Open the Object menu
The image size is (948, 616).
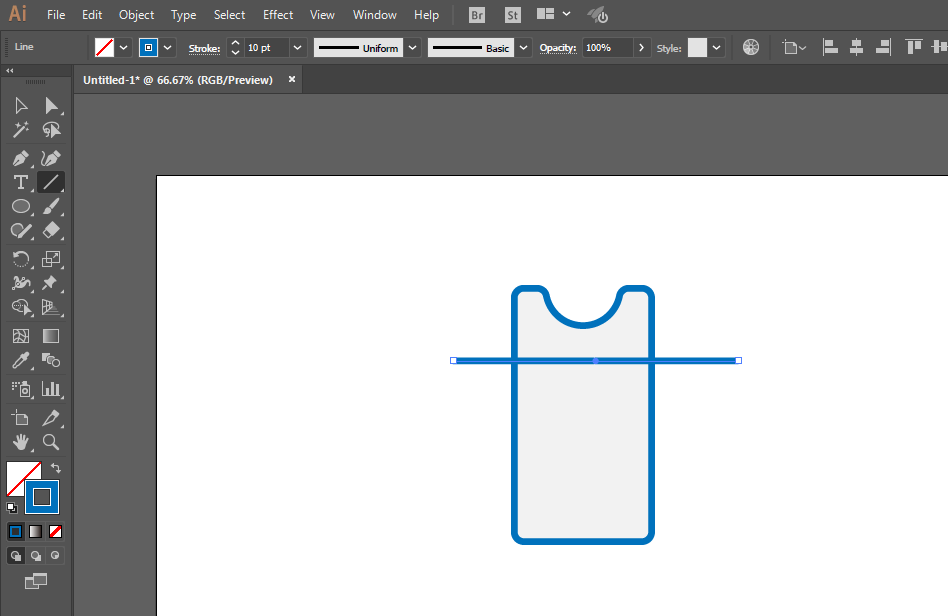click(x=136, y=15)
